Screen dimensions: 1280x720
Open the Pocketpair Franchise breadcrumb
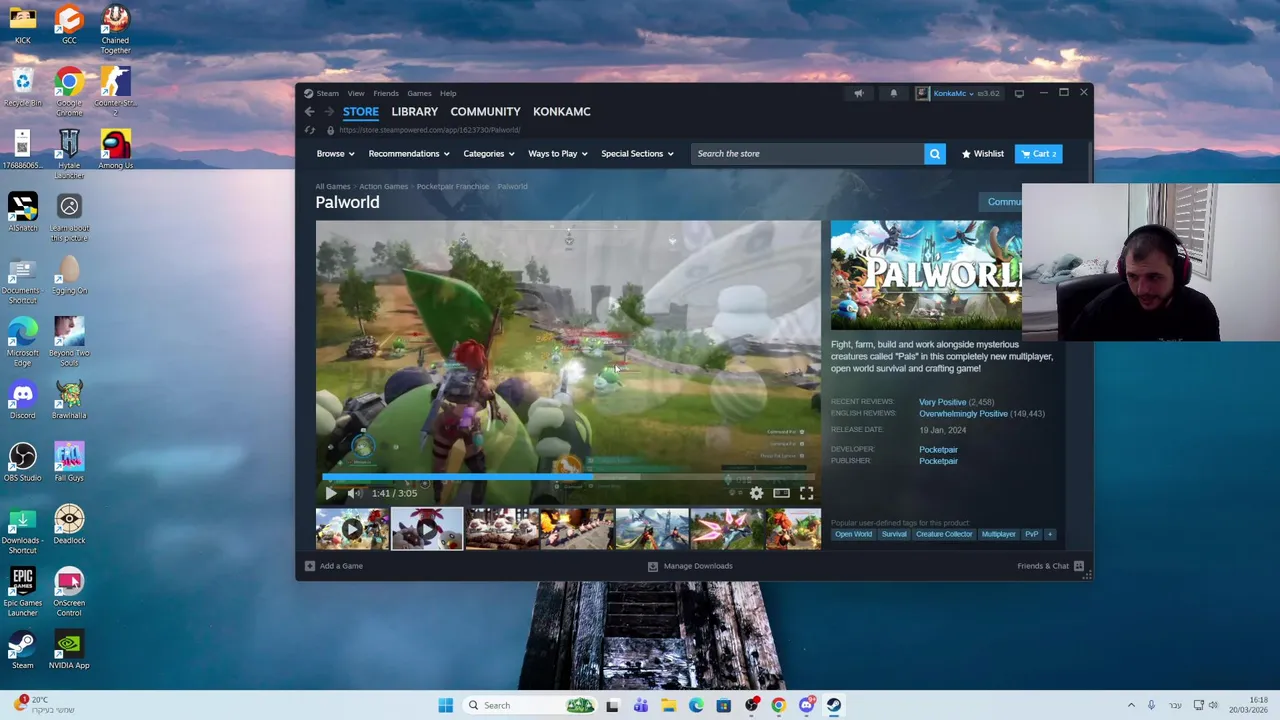[453, 187]
